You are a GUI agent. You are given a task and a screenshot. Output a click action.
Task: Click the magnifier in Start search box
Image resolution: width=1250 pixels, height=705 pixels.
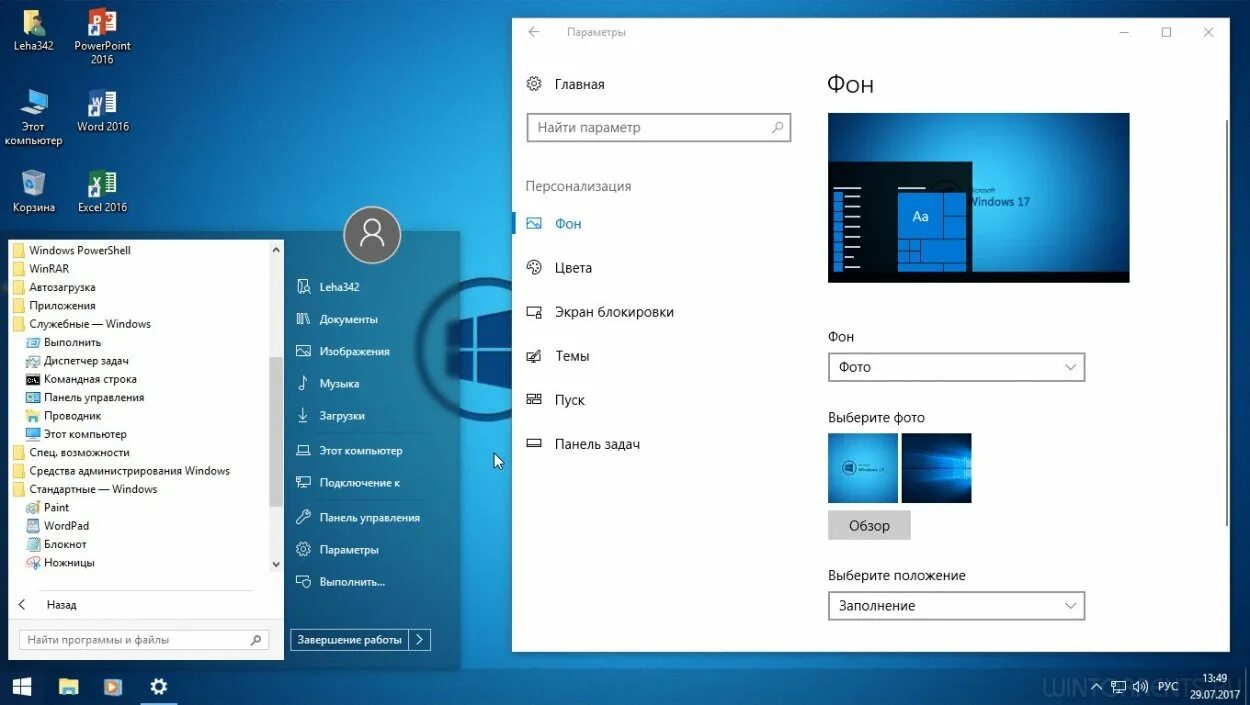tap(256, 640)
